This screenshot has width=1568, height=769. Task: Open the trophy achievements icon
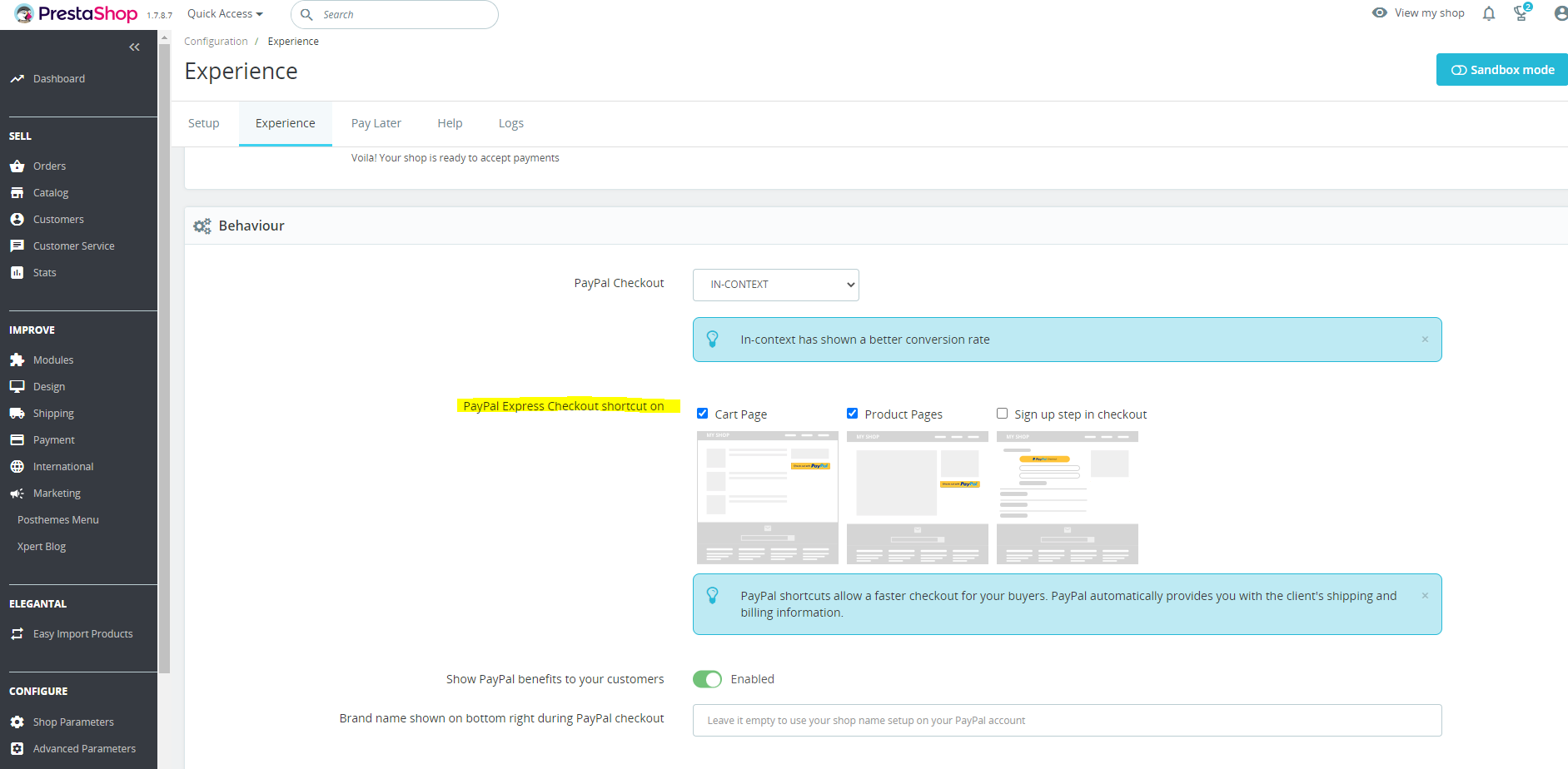(x=1521, y=12)
